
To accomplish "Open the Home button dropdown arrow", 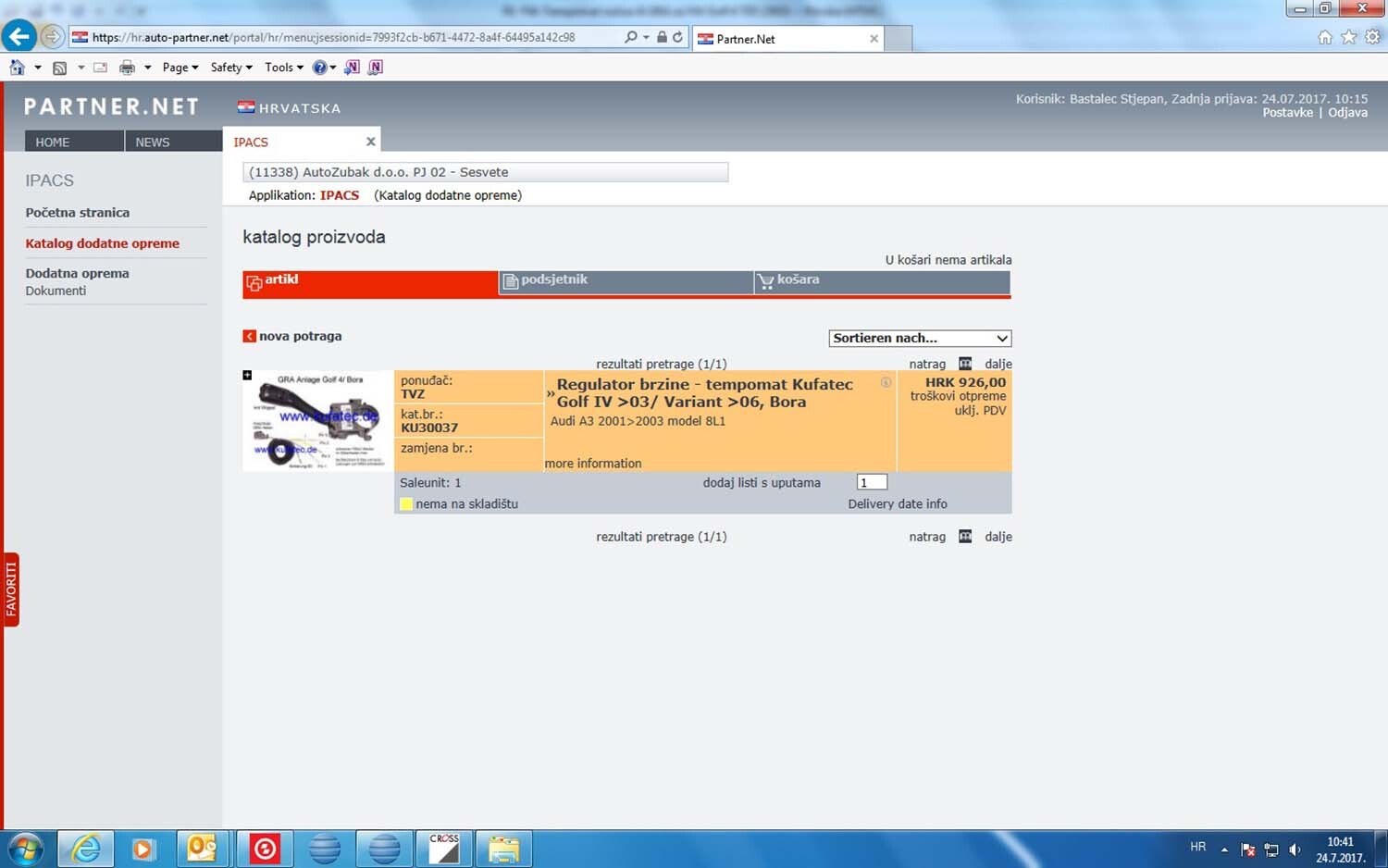I will [x=38, y=67].
